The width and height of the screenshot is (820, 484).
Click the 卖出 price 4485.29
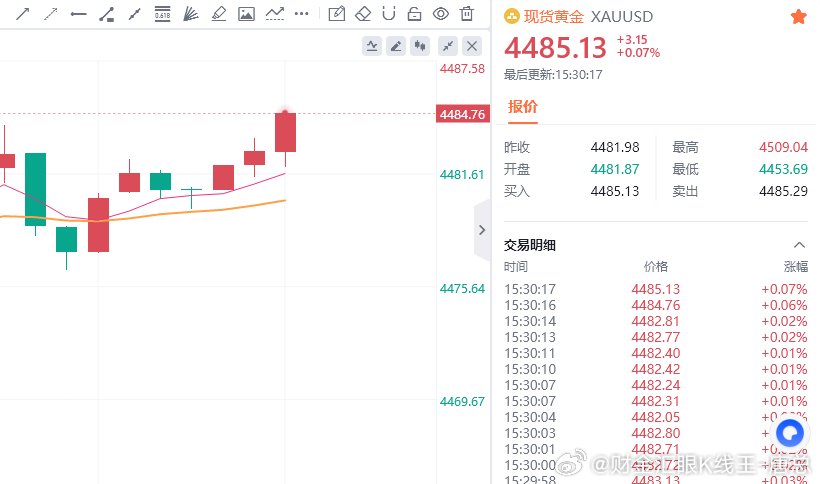point(783,191)
